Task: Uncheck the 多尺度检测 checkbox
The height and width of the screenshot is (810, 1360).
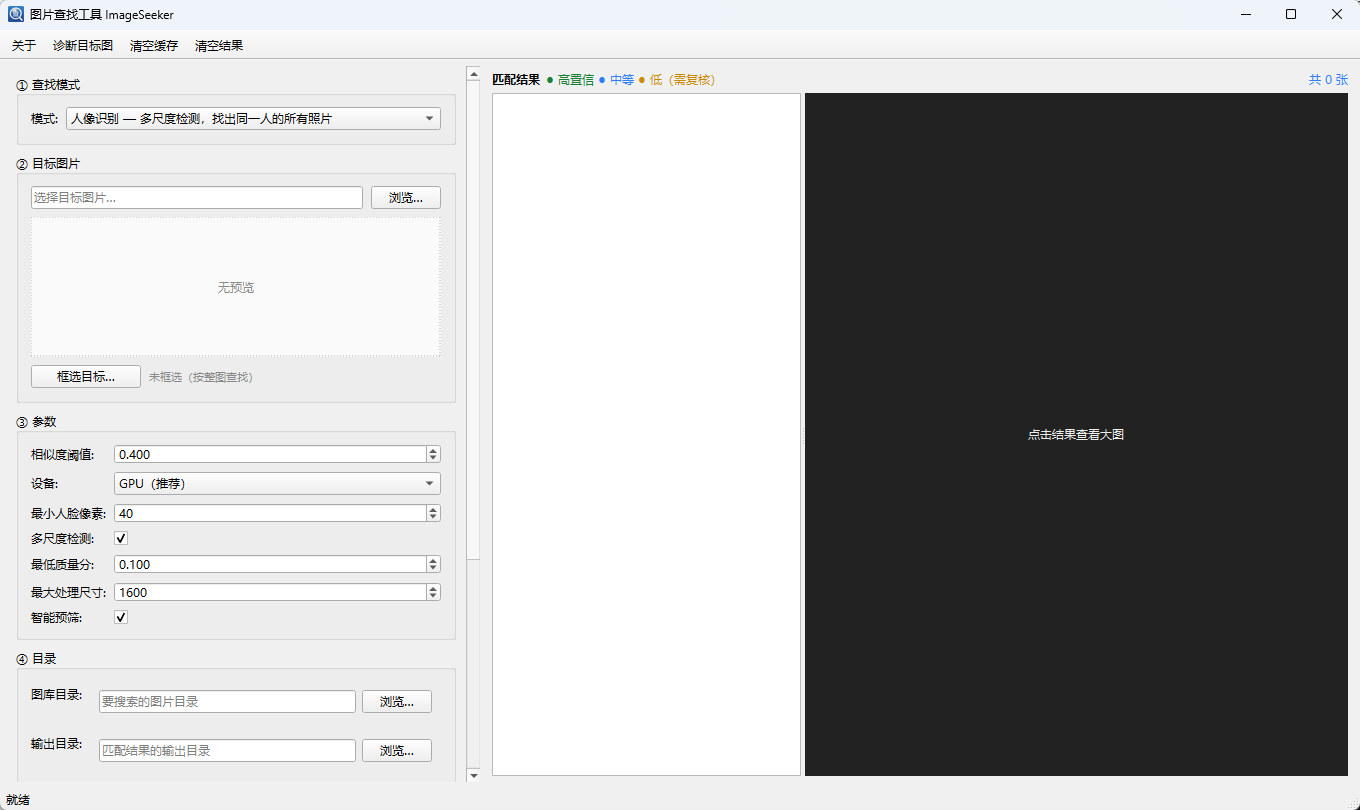Action: 121,538
